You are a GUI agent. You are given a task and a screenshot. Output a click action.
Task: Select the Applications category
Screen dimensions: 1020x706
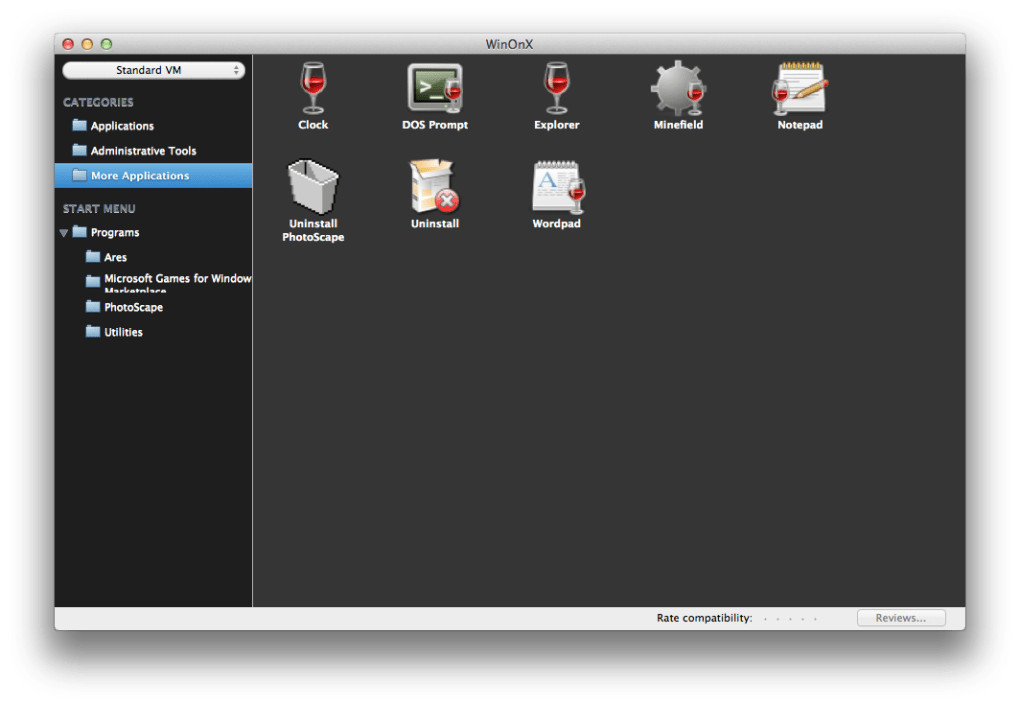coord(154,126)
